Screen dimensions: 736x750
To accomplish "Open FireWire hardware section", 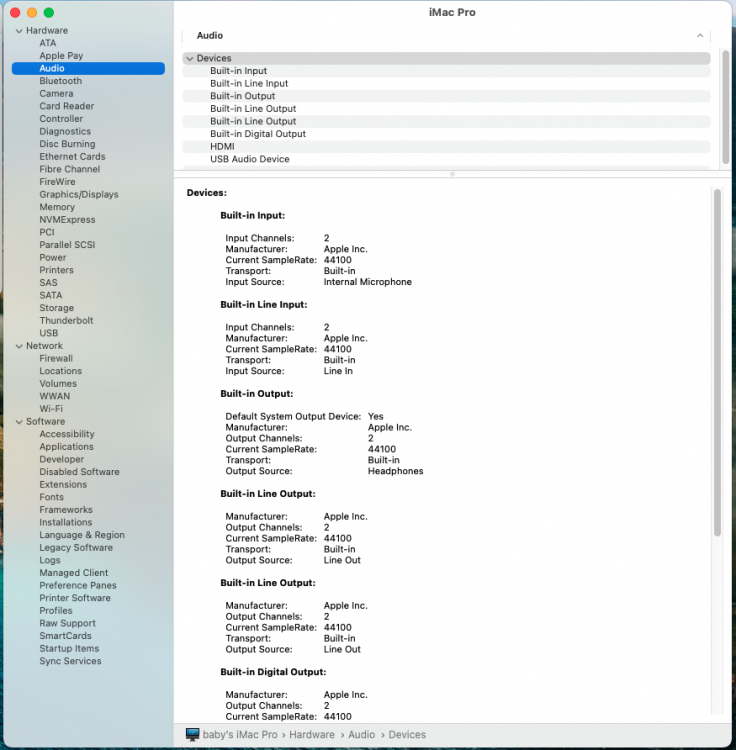I will click(57, 182).
